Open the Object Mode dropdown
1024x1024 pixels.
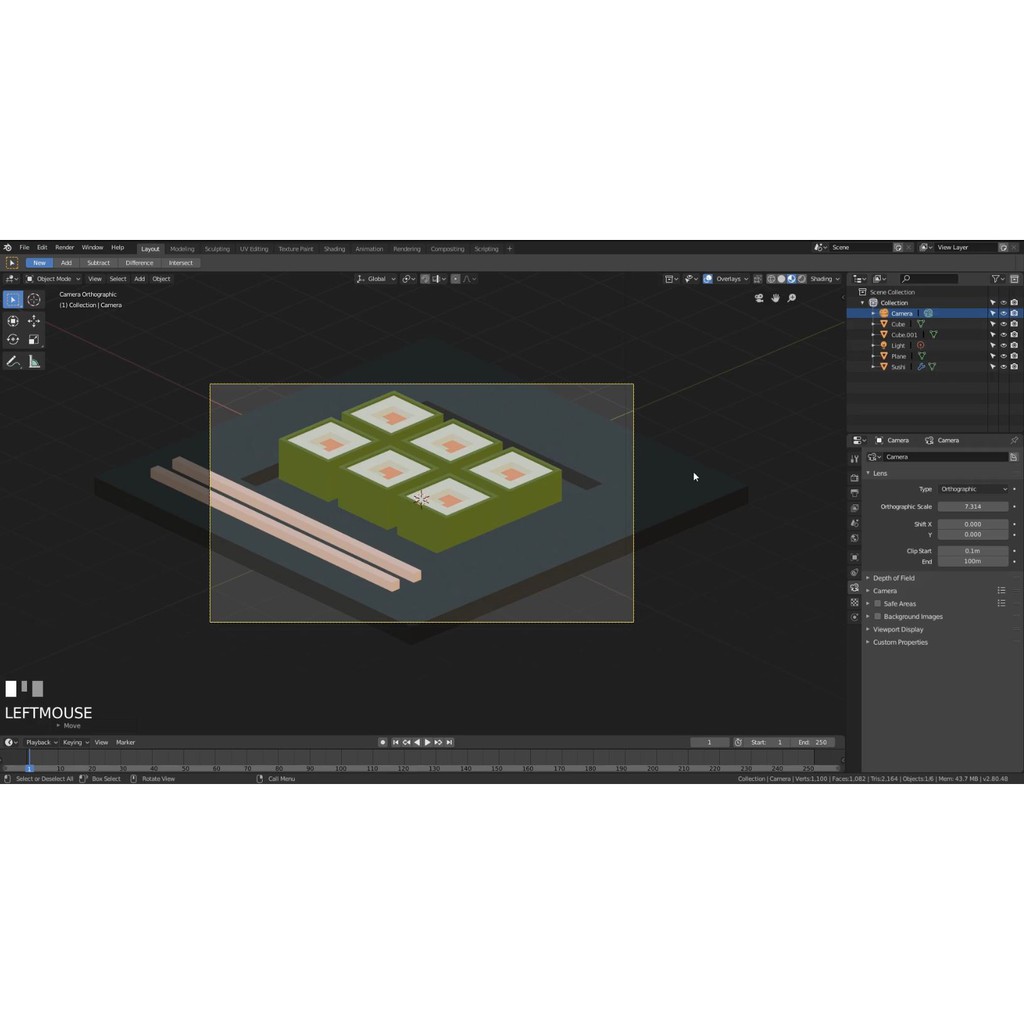[53, 279]
